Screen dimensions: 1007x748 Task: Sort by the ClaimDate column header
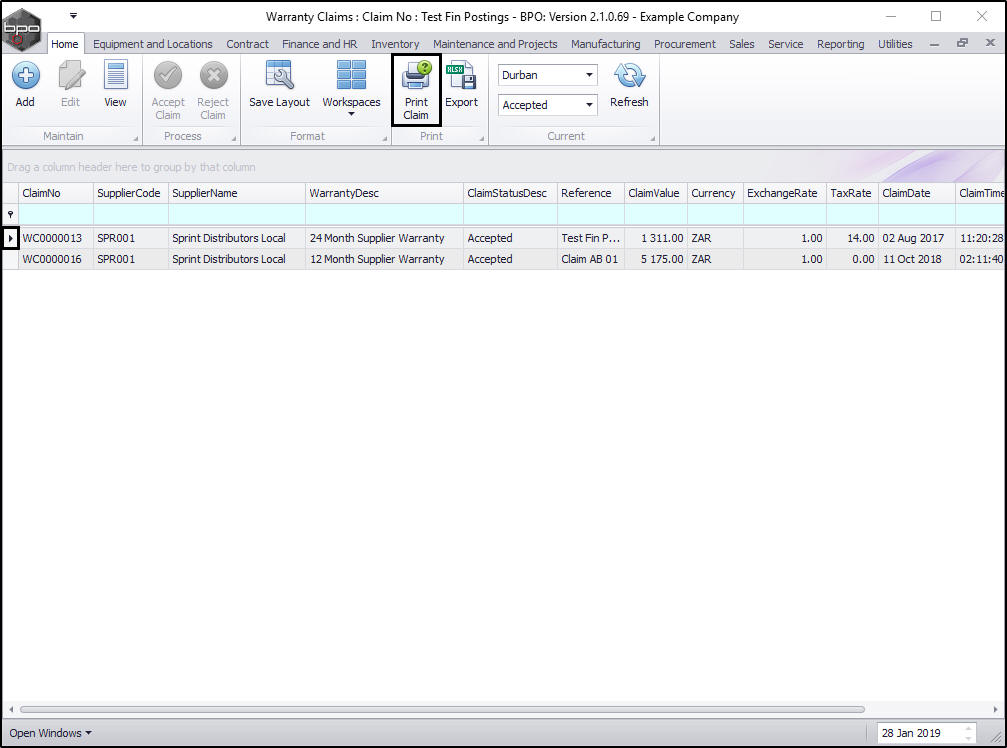(x=916, y=193)
